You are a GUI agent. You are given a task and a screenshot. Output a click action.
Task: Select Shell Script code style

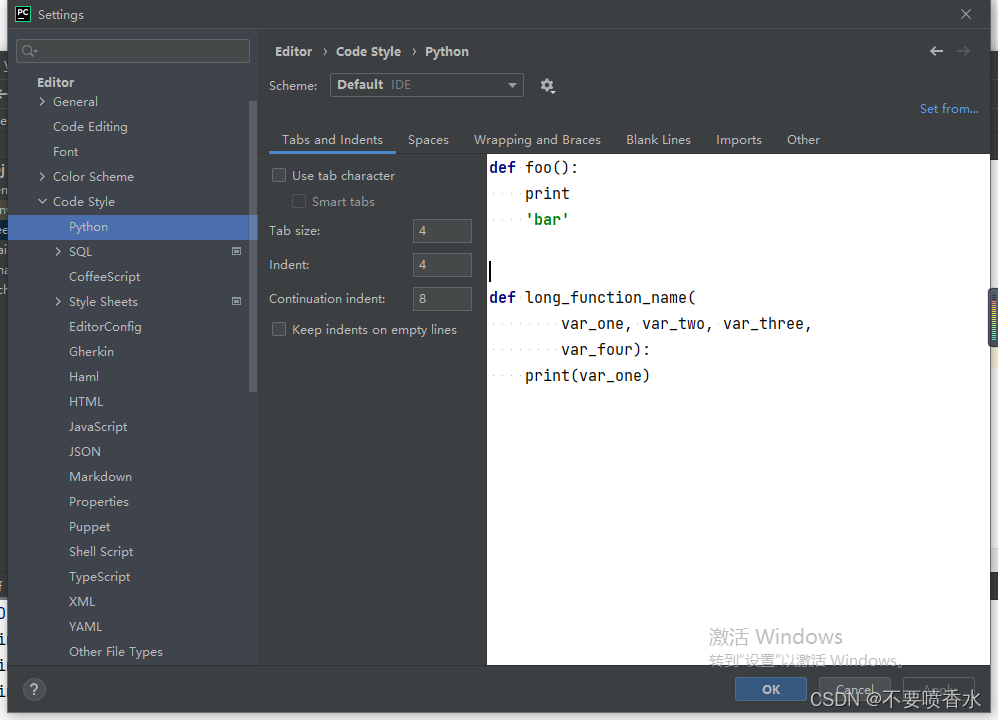(101, 551)
